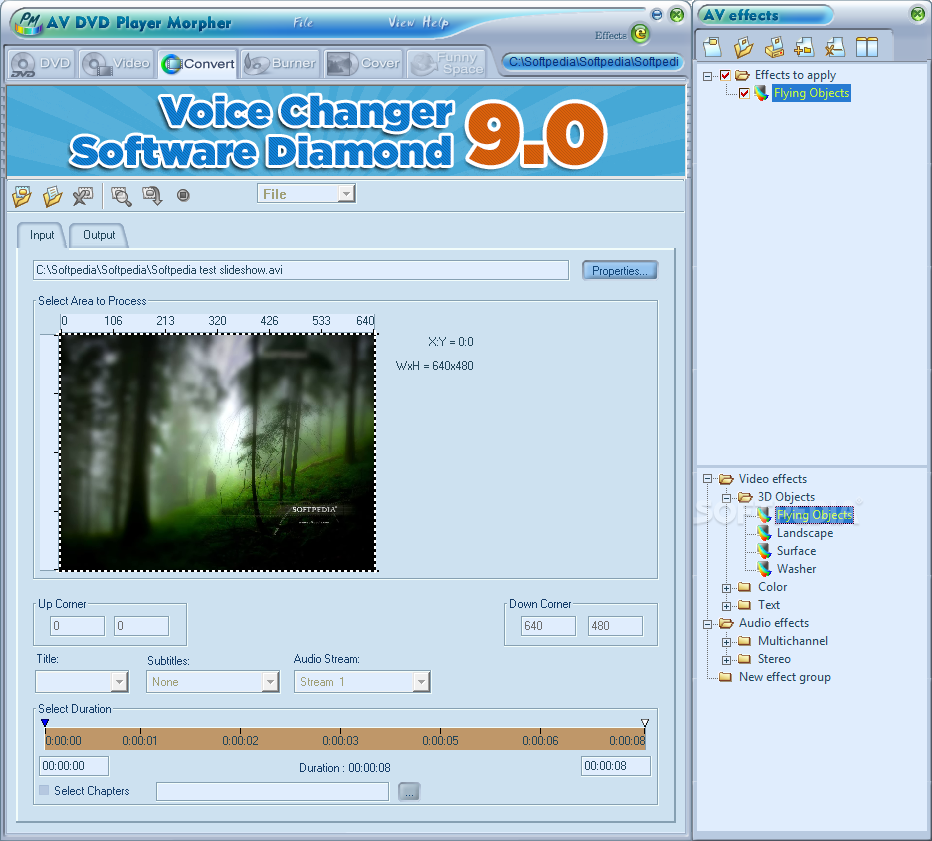Open the Subtitles dropdown showing None

270,681
